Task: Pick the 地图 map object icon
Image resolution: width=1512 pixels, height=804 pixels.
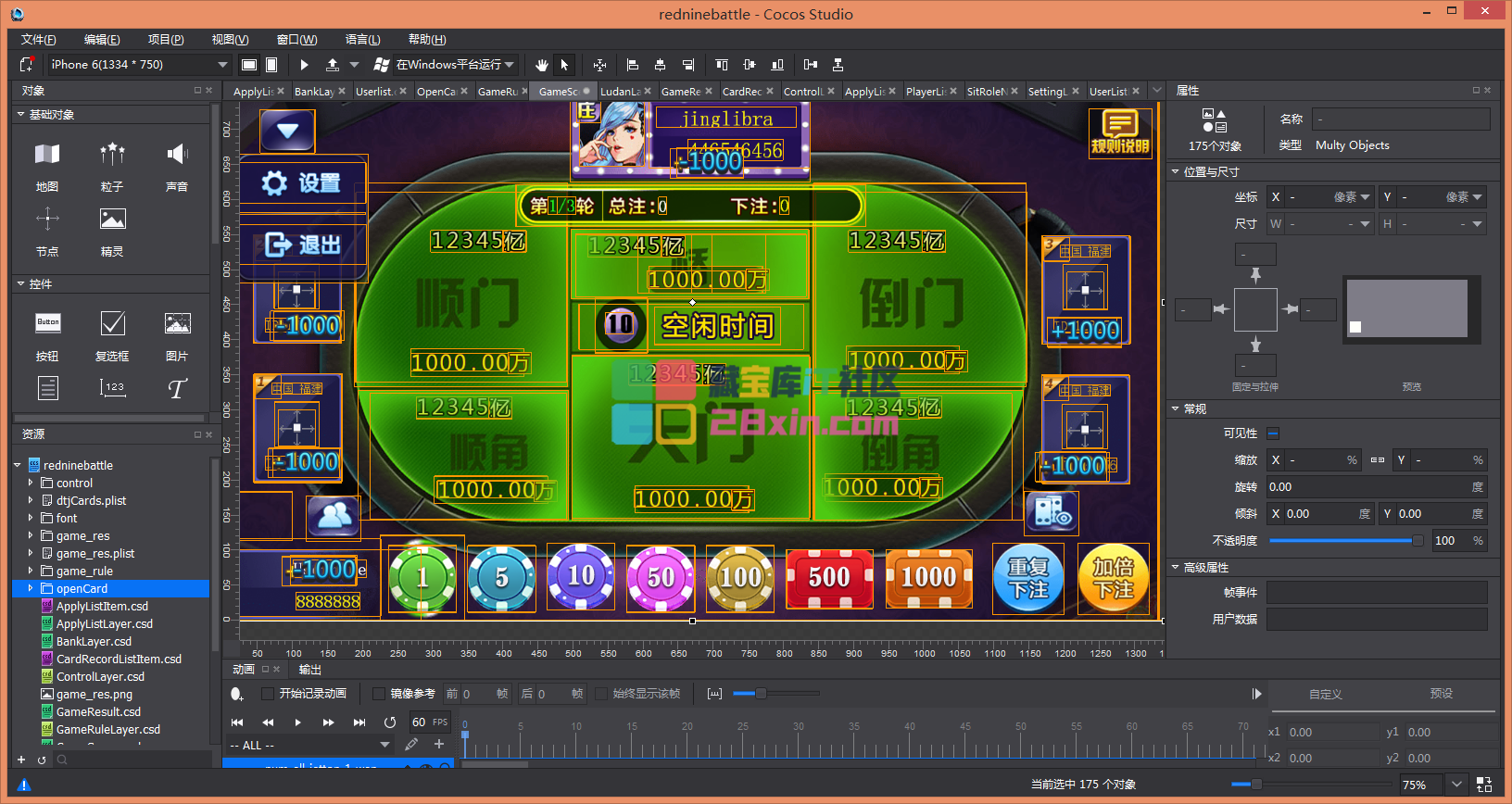Action: [x=47, y=155]
